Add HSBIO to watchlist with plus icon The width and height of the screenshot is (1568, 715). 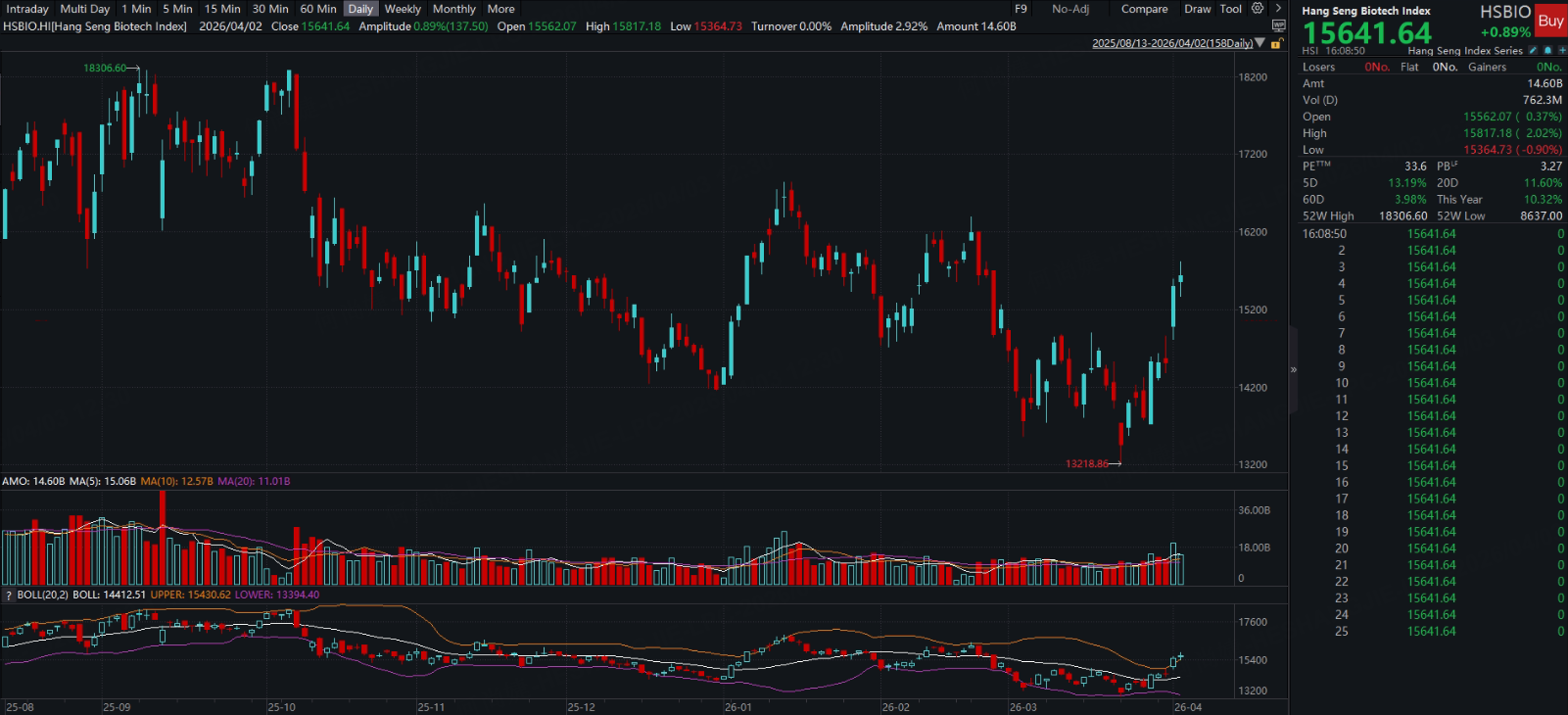[x=1559, y=51]
